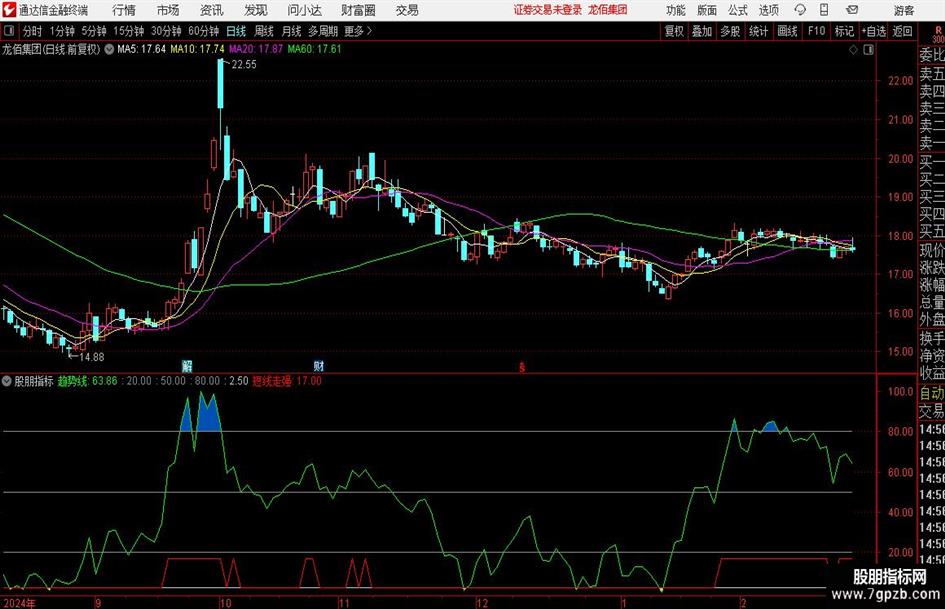Click the MA10: 17.74 indicator label
The height and width of the screenshot is (609, 945).
click(198, 49)
